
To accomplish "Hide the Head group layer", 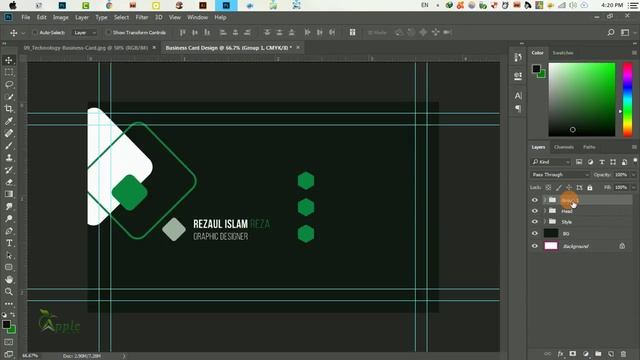I will (535, 211).
